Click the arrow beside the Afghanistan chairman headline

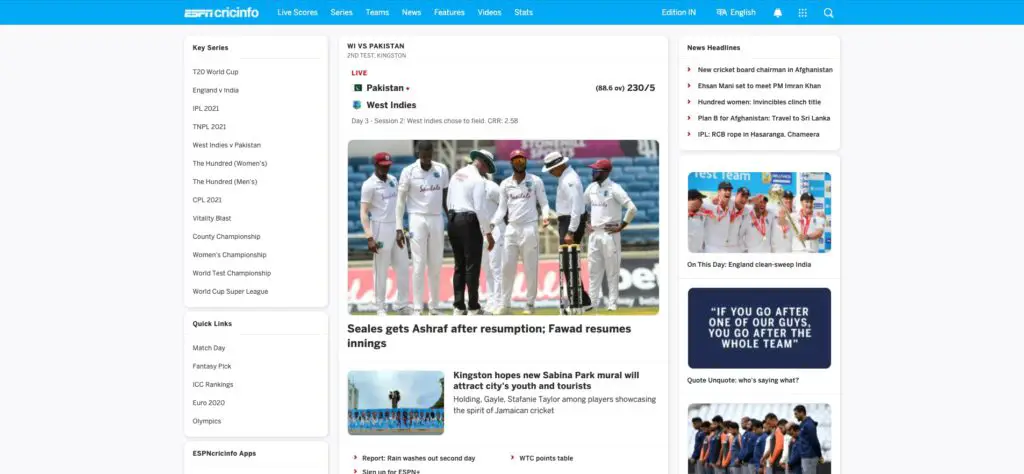(689, 70)
